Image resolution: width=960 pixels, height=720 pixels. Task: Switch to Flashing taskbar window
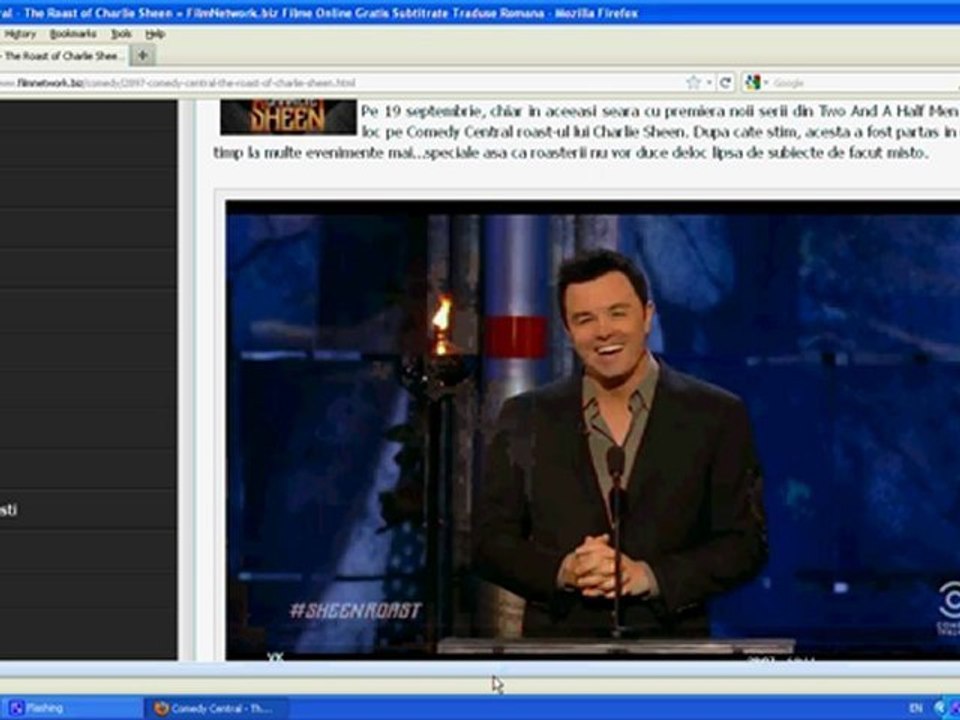click(x=72, y=708)
